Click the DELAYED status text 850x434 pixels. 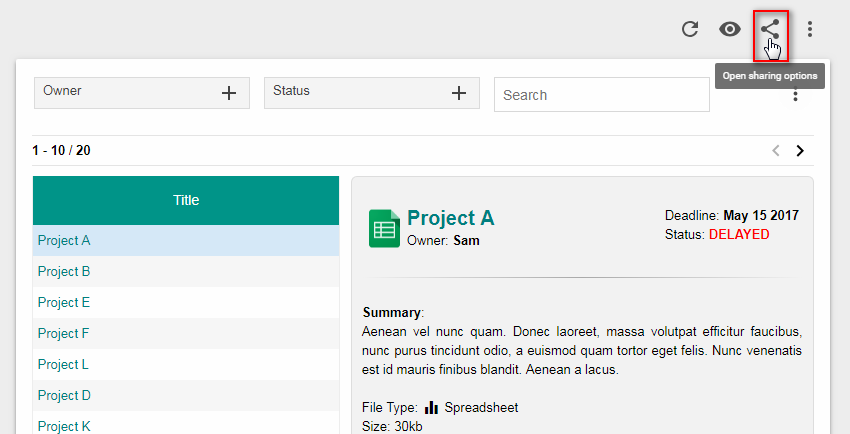[x=739, y=235]
